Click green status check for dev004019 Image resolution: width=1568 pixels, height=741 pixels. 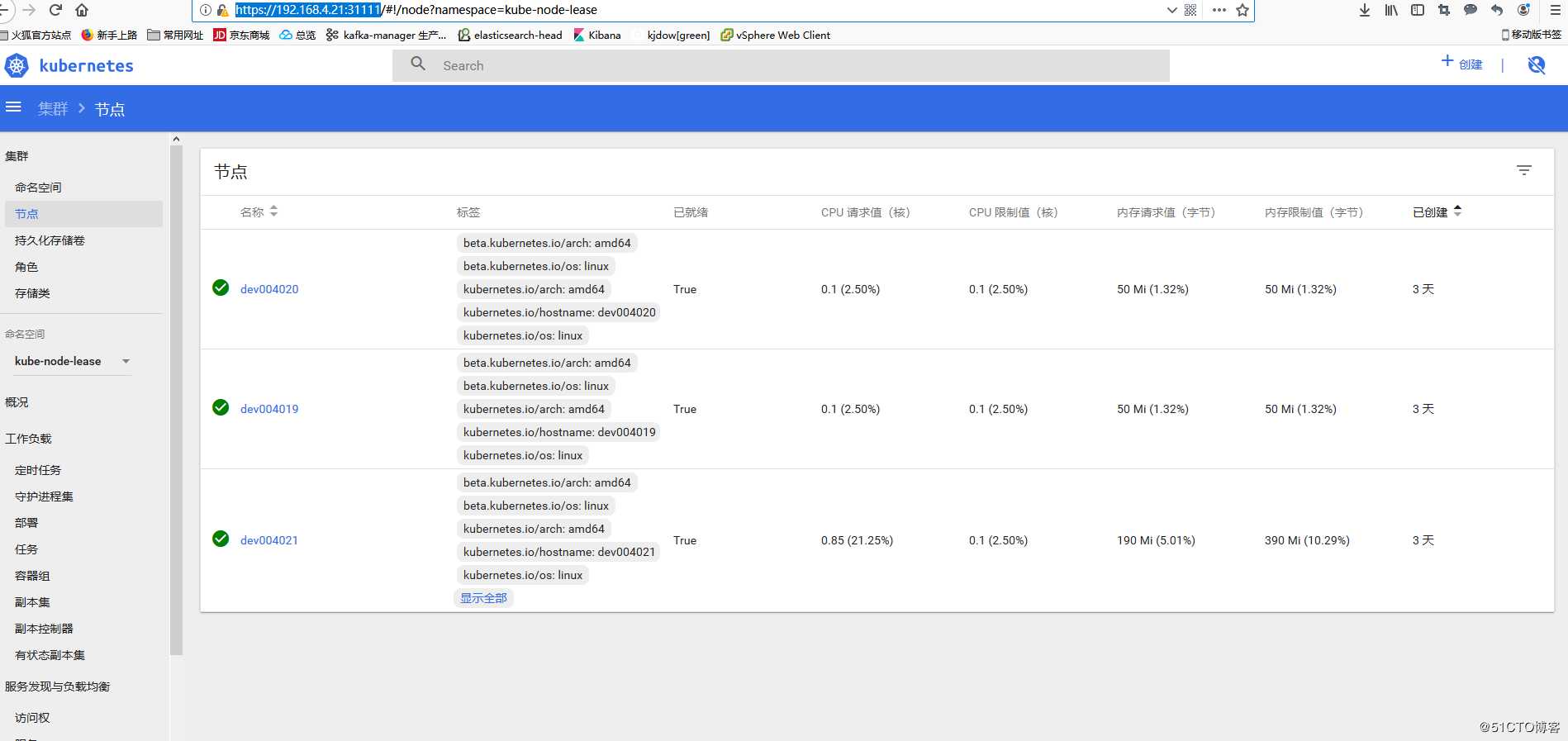click(x=221, y=407)
